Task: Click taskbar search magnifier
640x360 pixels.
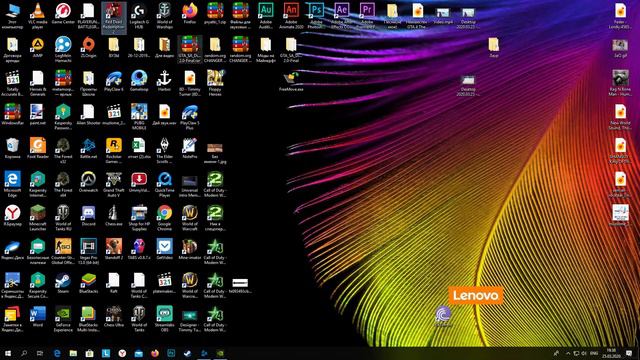Action: pyautogui.click(x=24, y=353)
